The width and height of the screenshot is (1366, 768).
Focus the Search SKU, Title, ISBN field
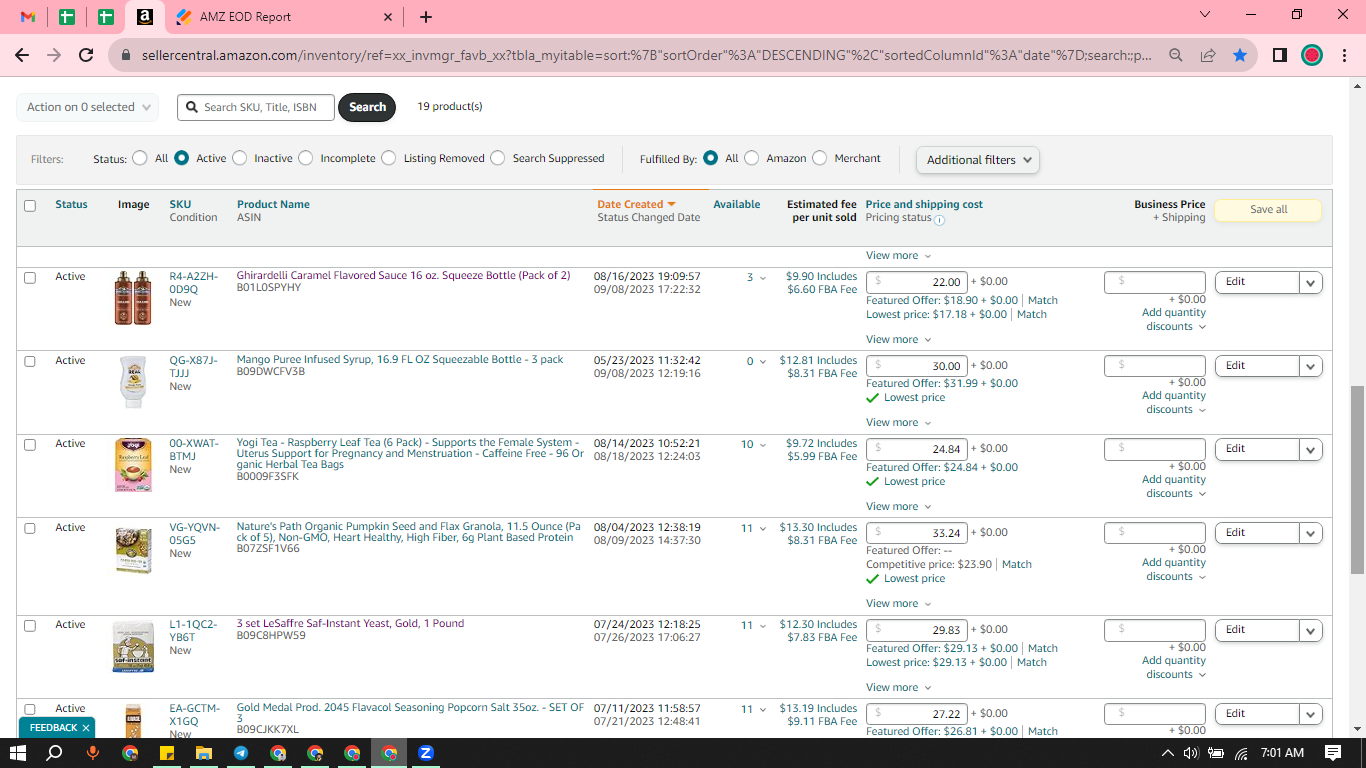256,107
